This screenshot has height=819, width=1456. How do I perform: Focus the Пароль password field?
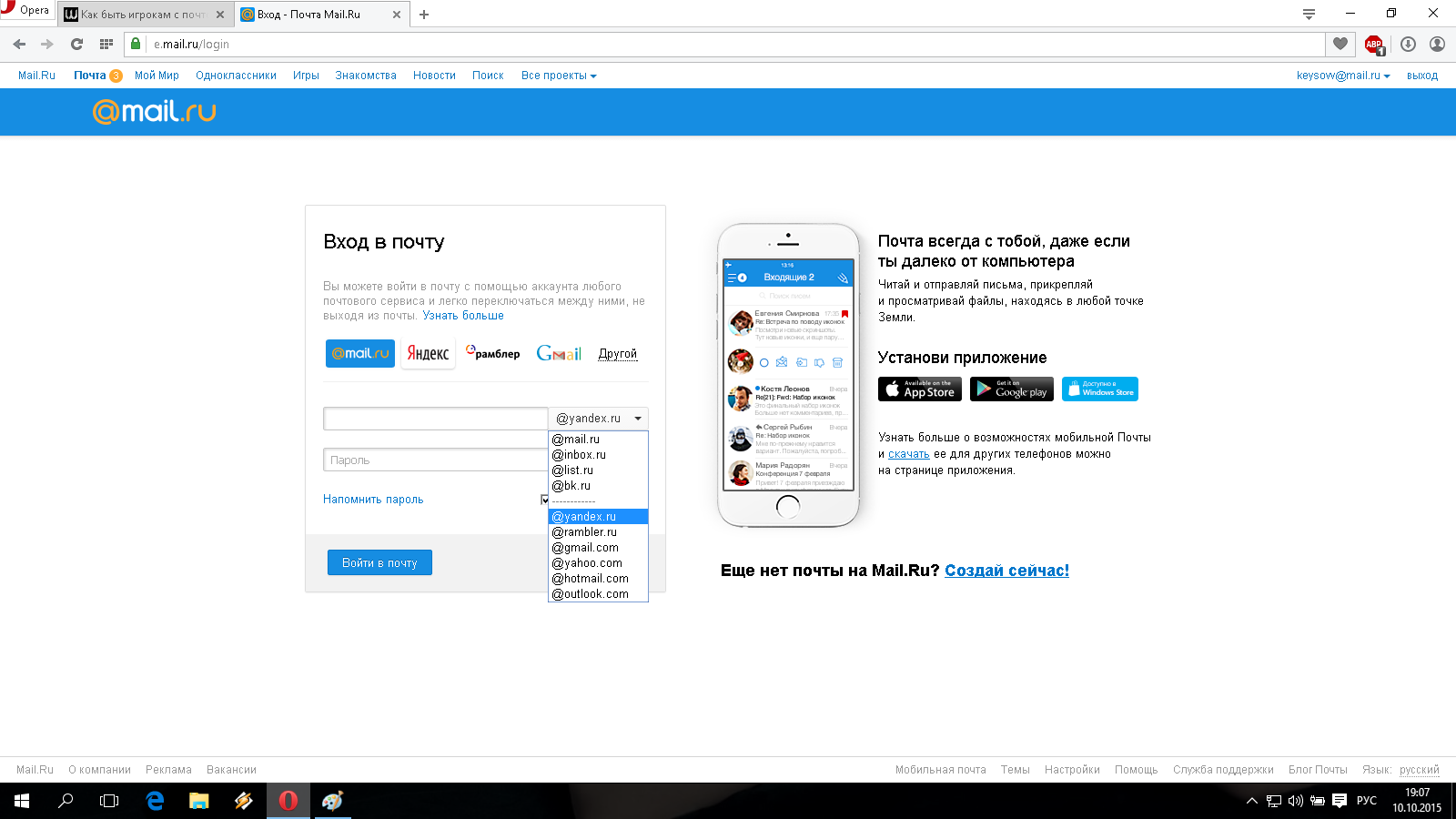pyautogui.click(x=436, y=460)
